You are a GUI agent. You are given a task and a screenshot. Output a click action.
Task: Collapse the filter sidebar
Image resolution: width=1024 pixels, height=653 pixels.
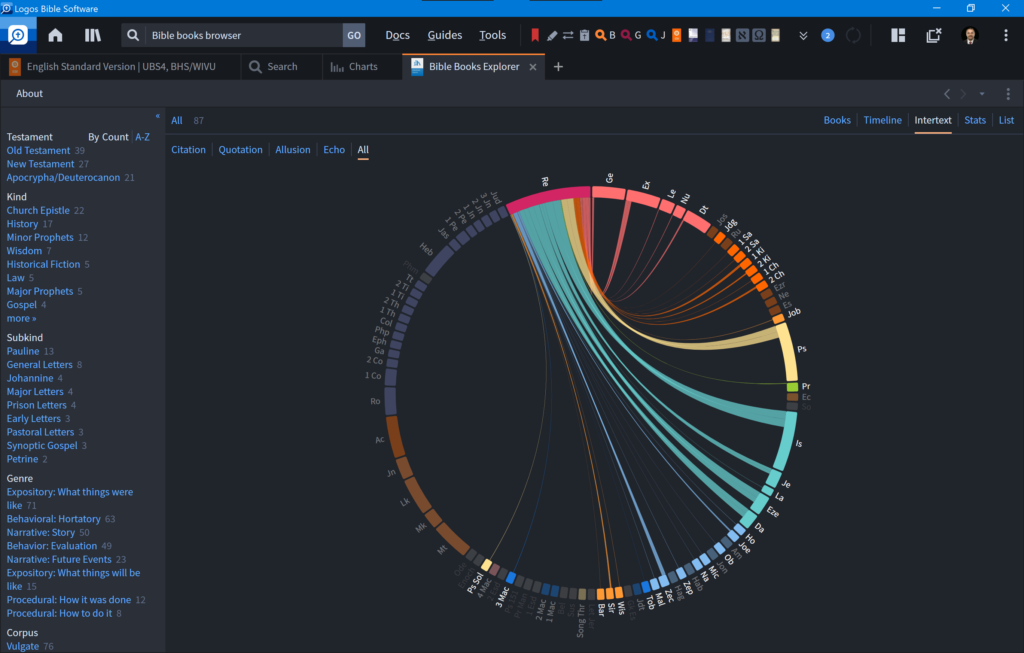coord(157,116)
